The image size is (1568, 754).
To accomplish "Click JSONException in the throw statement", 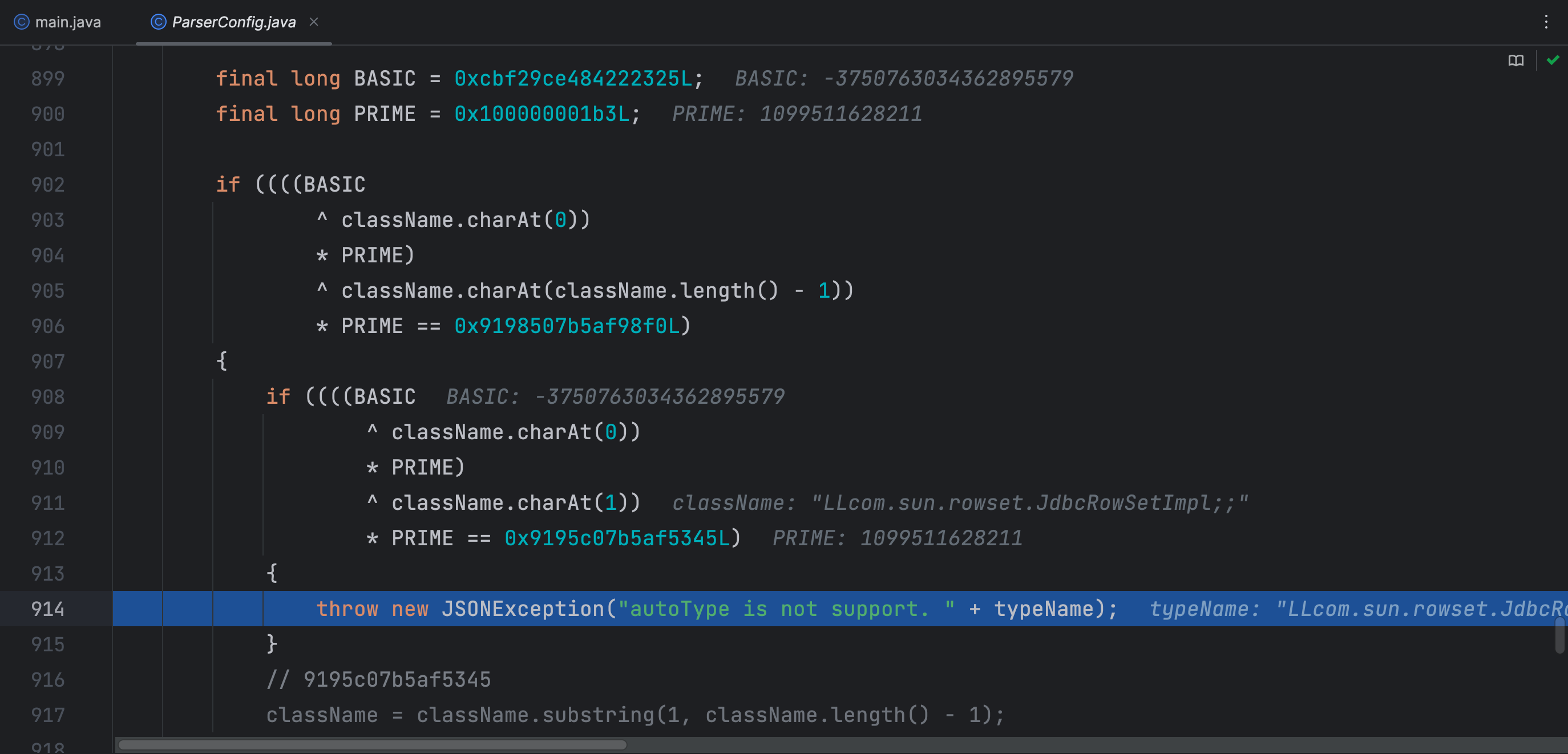I will coord(523,609).
